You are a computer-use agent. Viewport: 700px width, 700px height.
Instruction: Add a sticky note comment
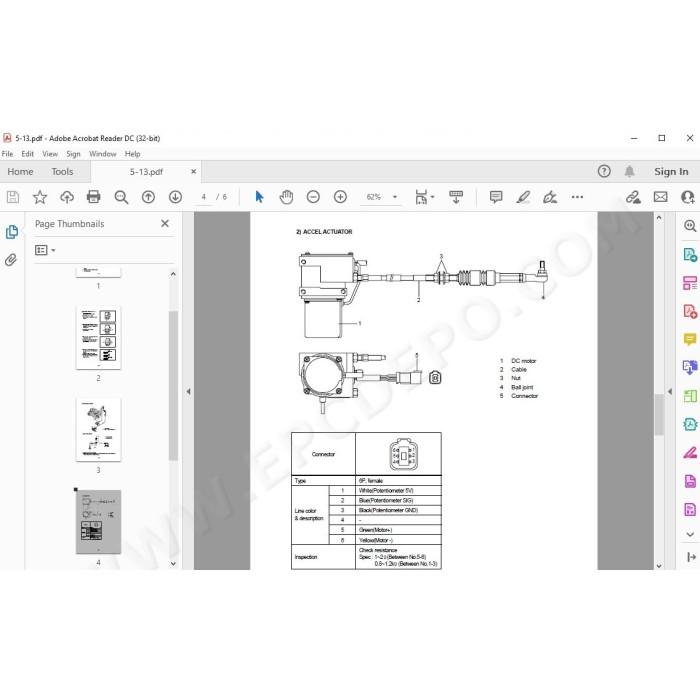pyautogui.click(x=496, y=197)
